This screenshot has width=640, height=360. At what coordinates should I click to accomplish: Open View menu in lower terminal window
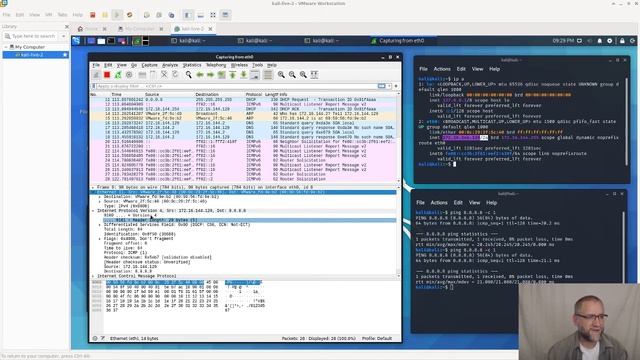pyautogui.click(x=474, y=202)
